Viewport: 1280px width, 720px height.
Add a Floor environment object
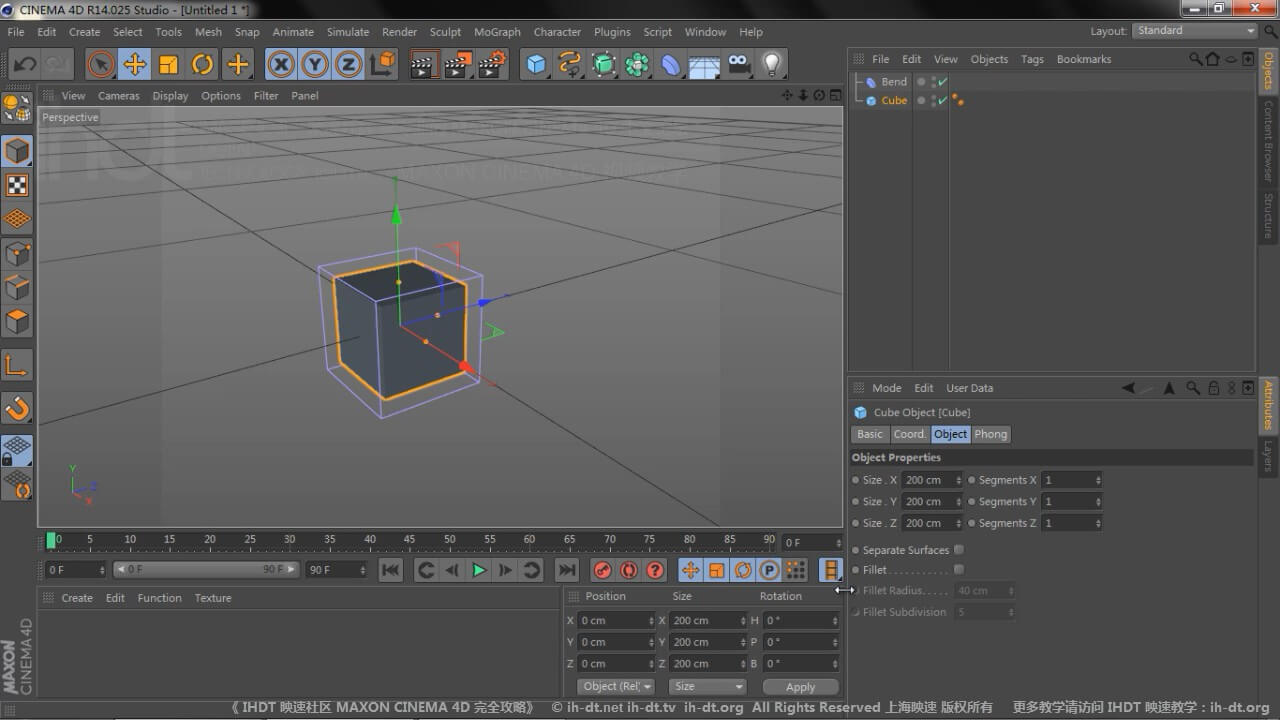(x=705, y=65)
